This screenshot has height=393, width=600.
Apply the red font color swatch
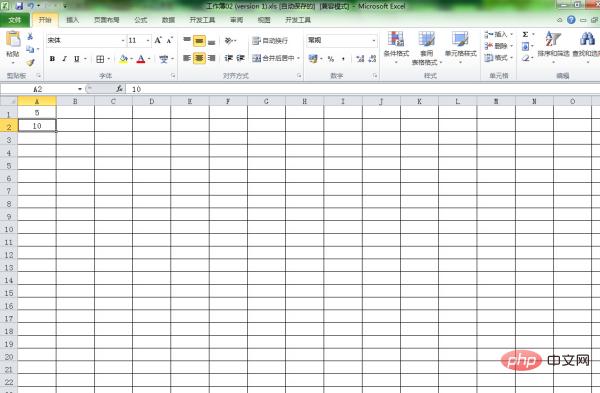pos(141,59)
